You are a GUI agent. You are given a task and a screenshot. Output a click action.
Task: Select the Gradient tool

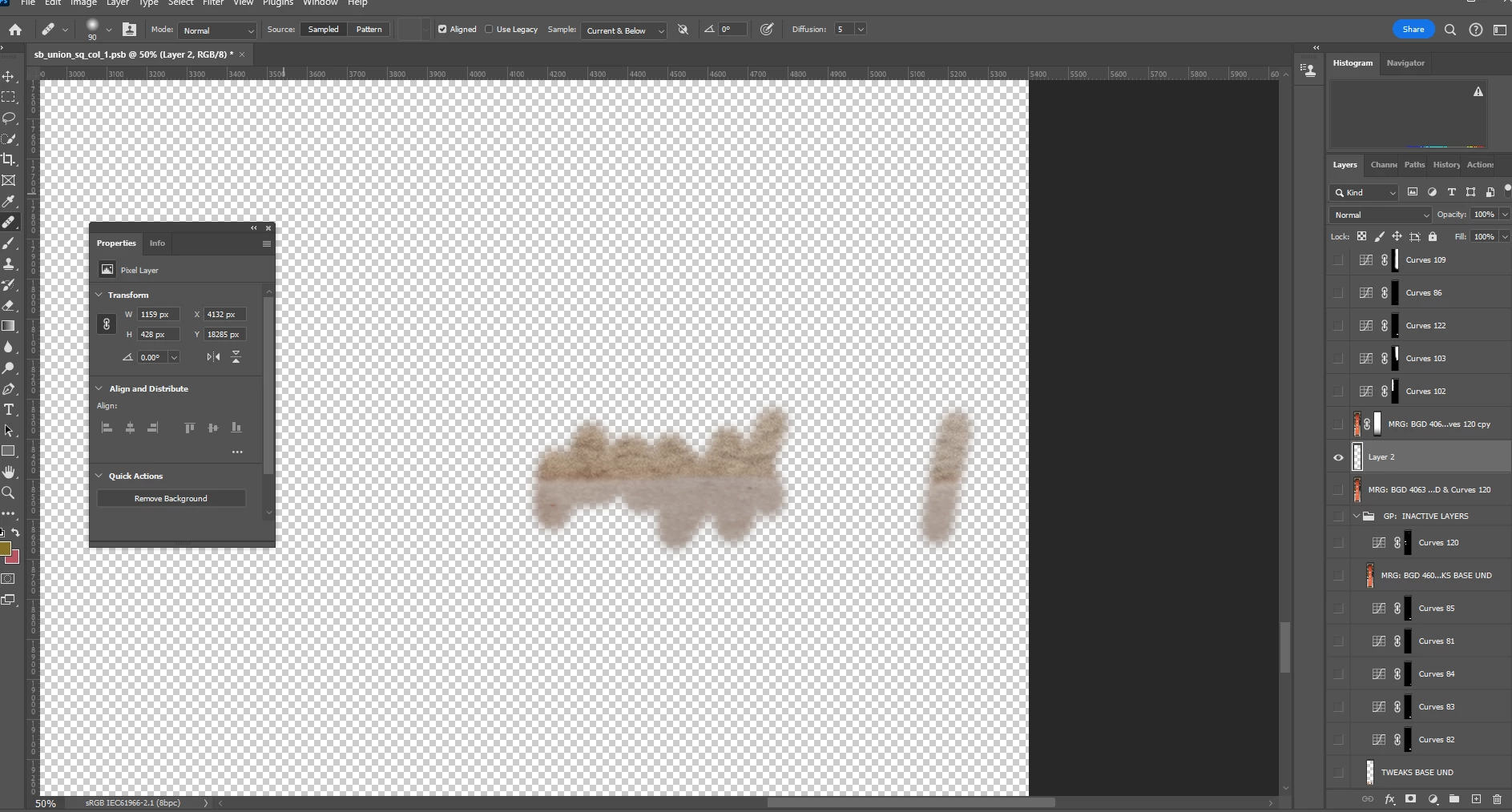click(9, 326)
